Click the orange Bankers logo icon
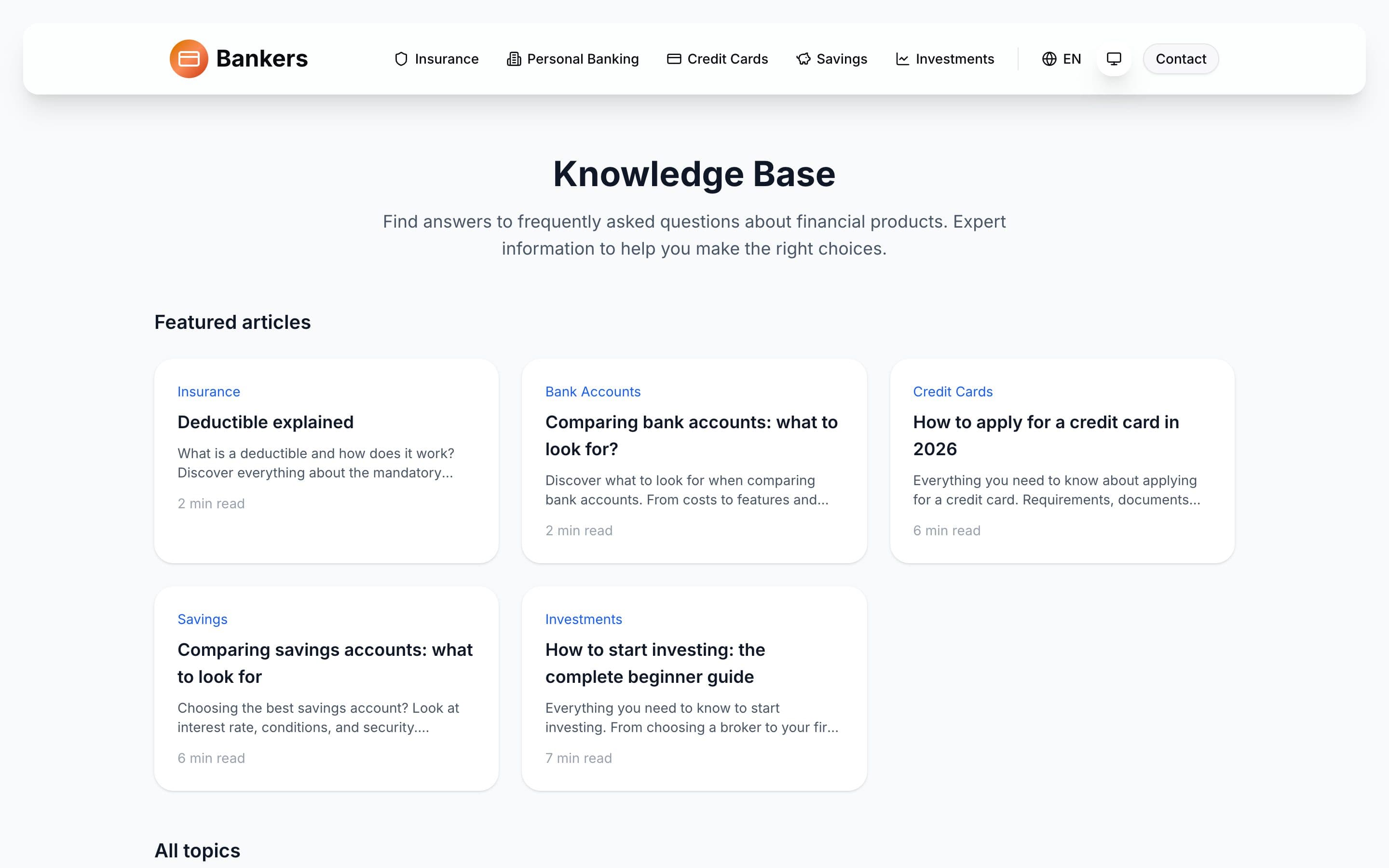Screen dimensions: 1389x868 tap(189, 58)
